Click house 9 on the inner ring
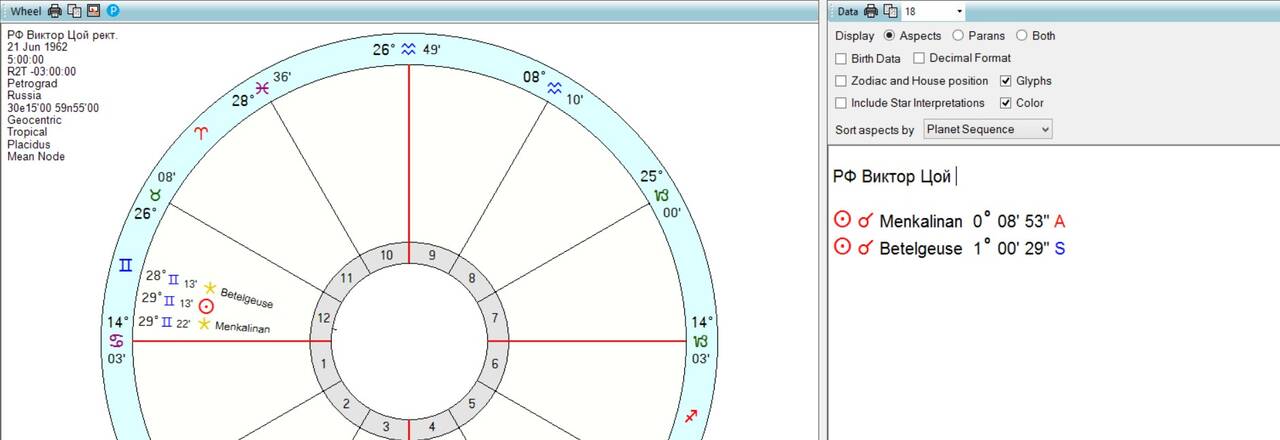Image resolution: width=1280 pixels, height=440 pixels. coord(432,255)
